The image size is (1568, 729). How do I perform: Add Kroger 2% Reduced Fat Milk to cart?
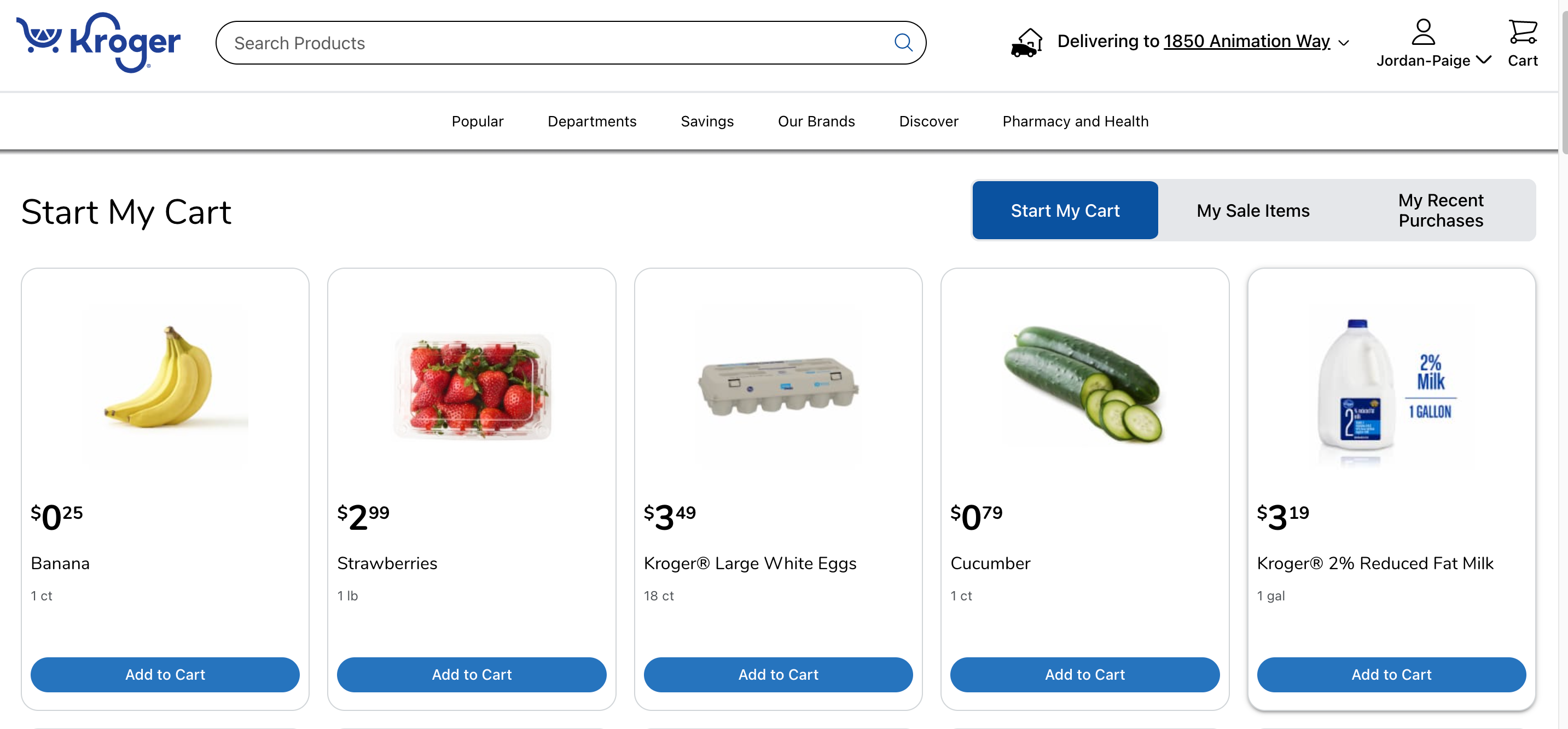point(1391,674)
